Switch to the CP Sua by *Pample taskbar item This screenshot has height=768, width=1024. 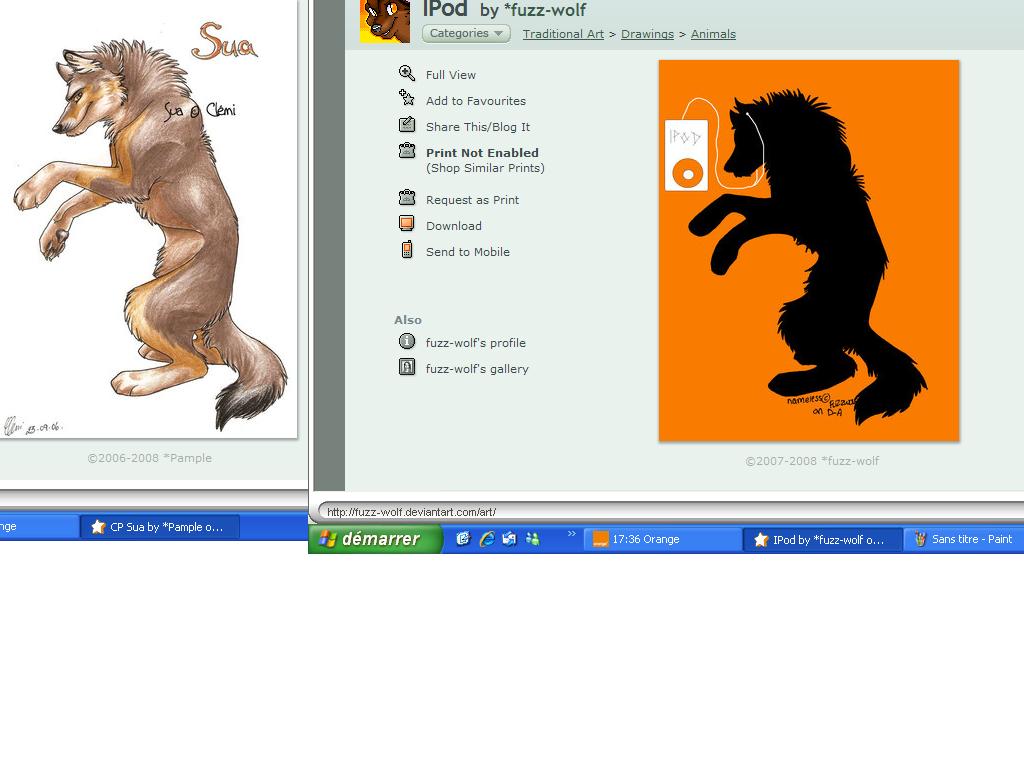tap(159, 526)
